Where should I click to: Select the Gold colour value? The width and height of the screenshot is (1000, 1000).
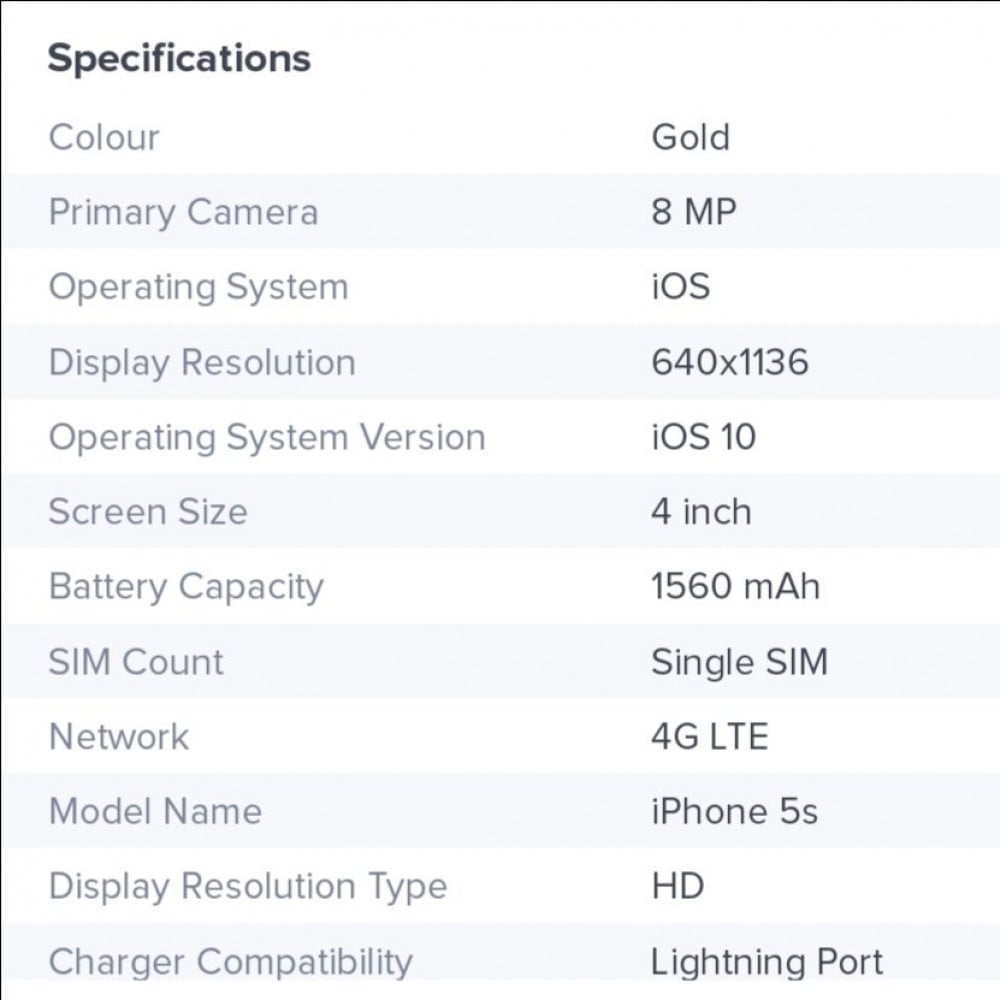point(691,137)
